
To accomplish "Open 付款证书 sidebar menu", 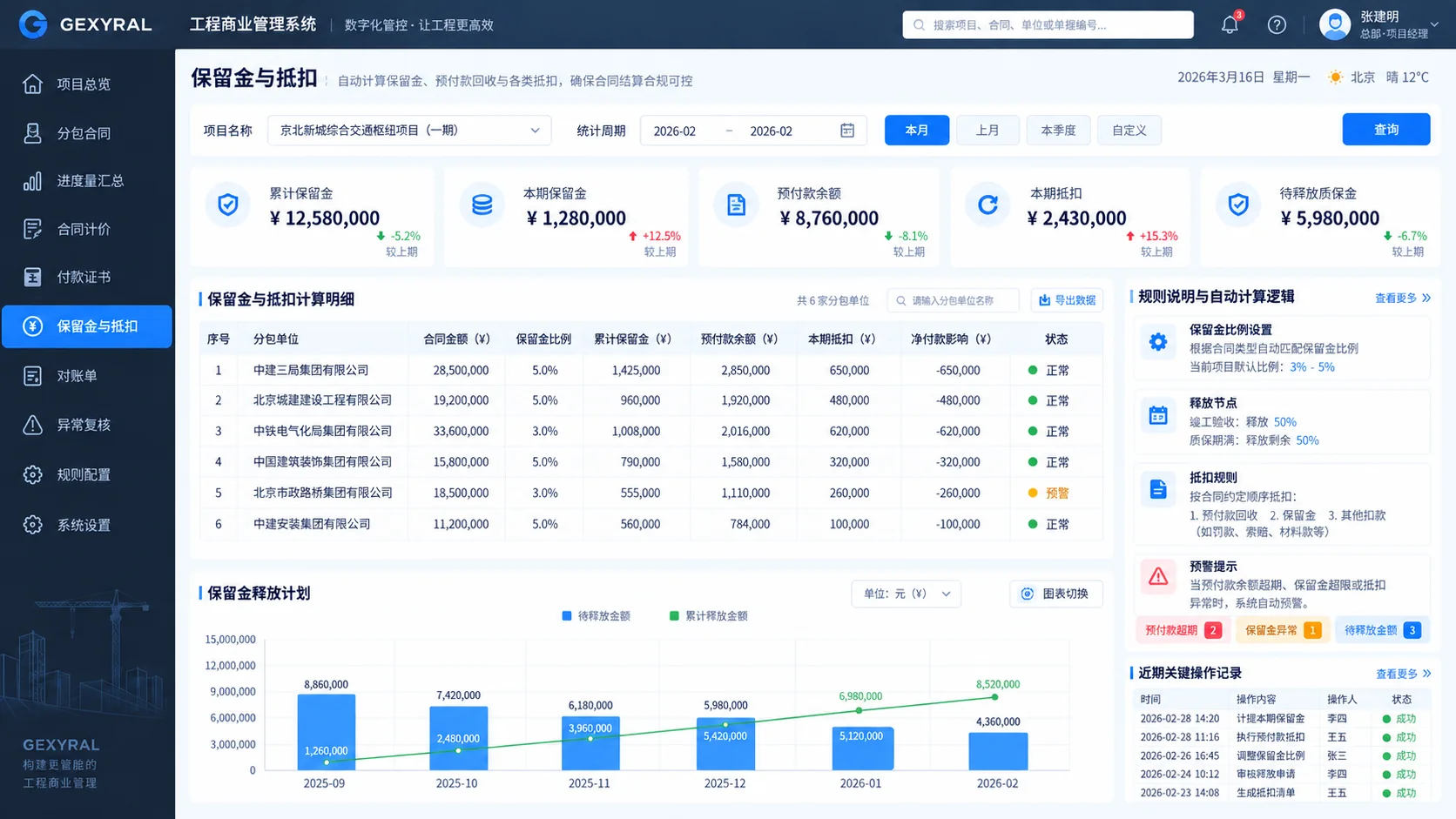I will [x=87, y=277].
